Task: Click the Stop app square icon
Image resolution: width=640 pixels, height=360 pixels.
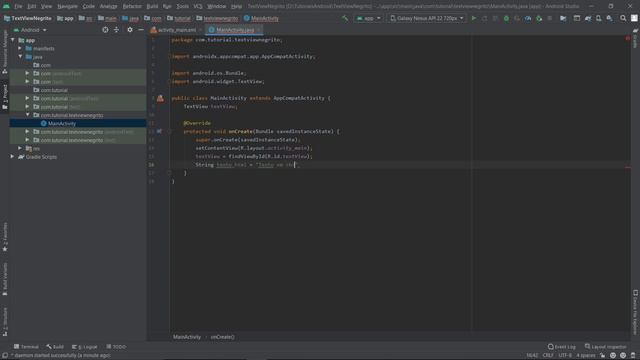Action: [x=550, y=18]
